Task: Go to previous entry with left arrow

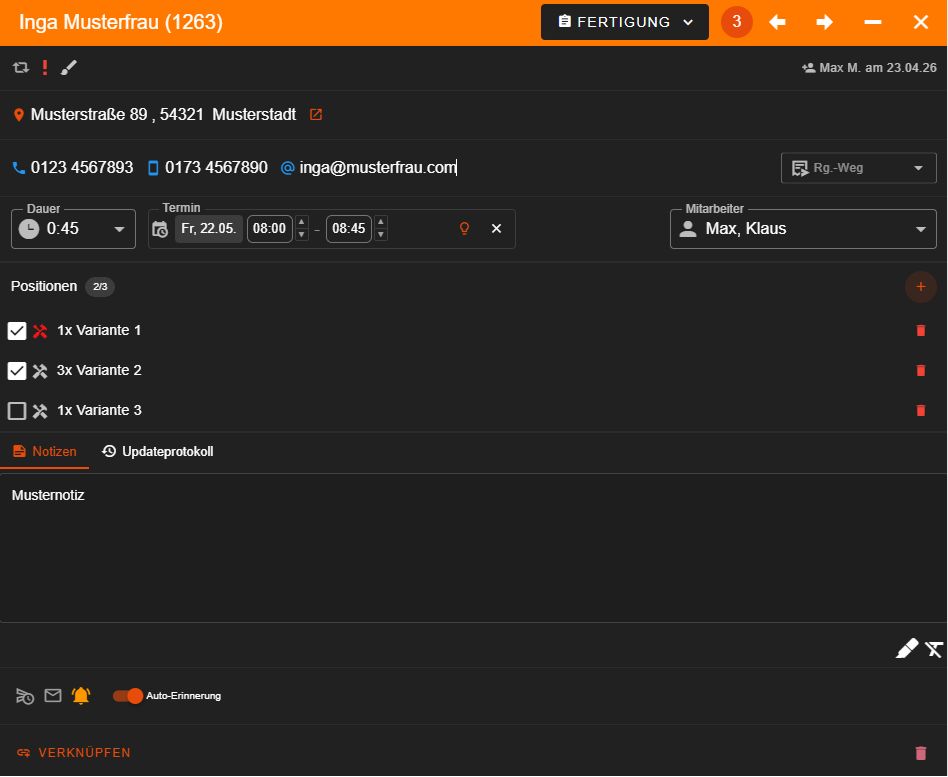Action: (778, 22)
